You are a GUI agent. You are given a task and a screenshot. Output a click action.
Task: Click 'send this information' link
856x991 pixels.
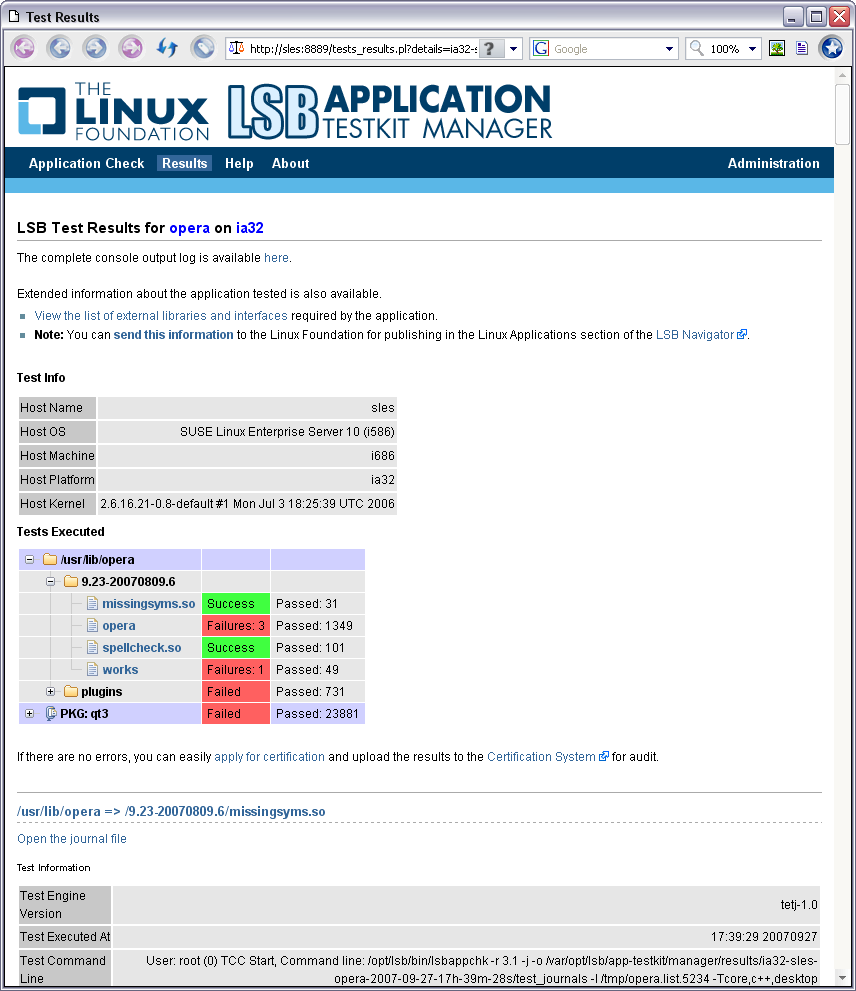pos(173,334)
